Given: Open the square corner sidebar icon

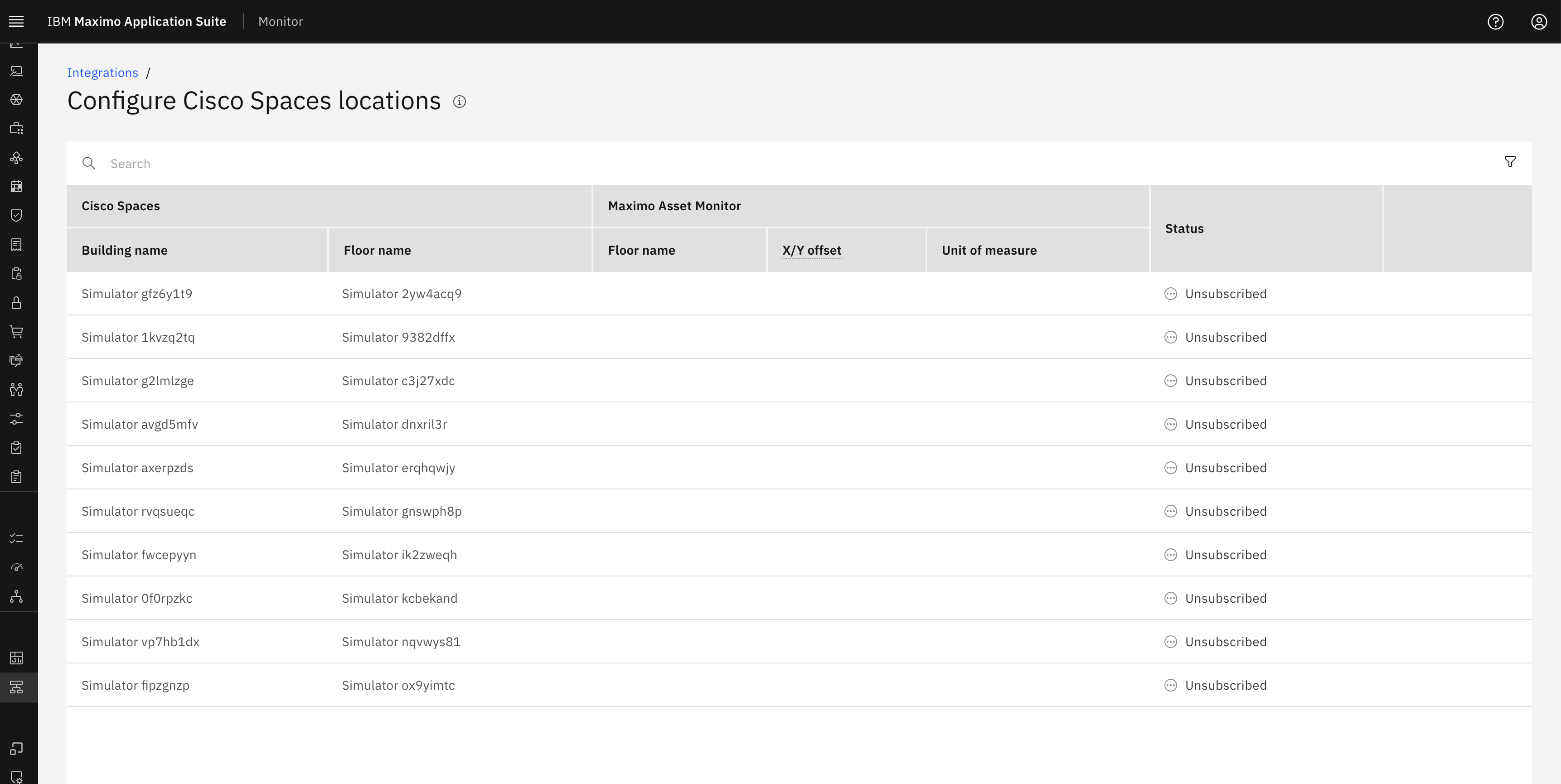Looking at the screenshot, I should point(16,748).
